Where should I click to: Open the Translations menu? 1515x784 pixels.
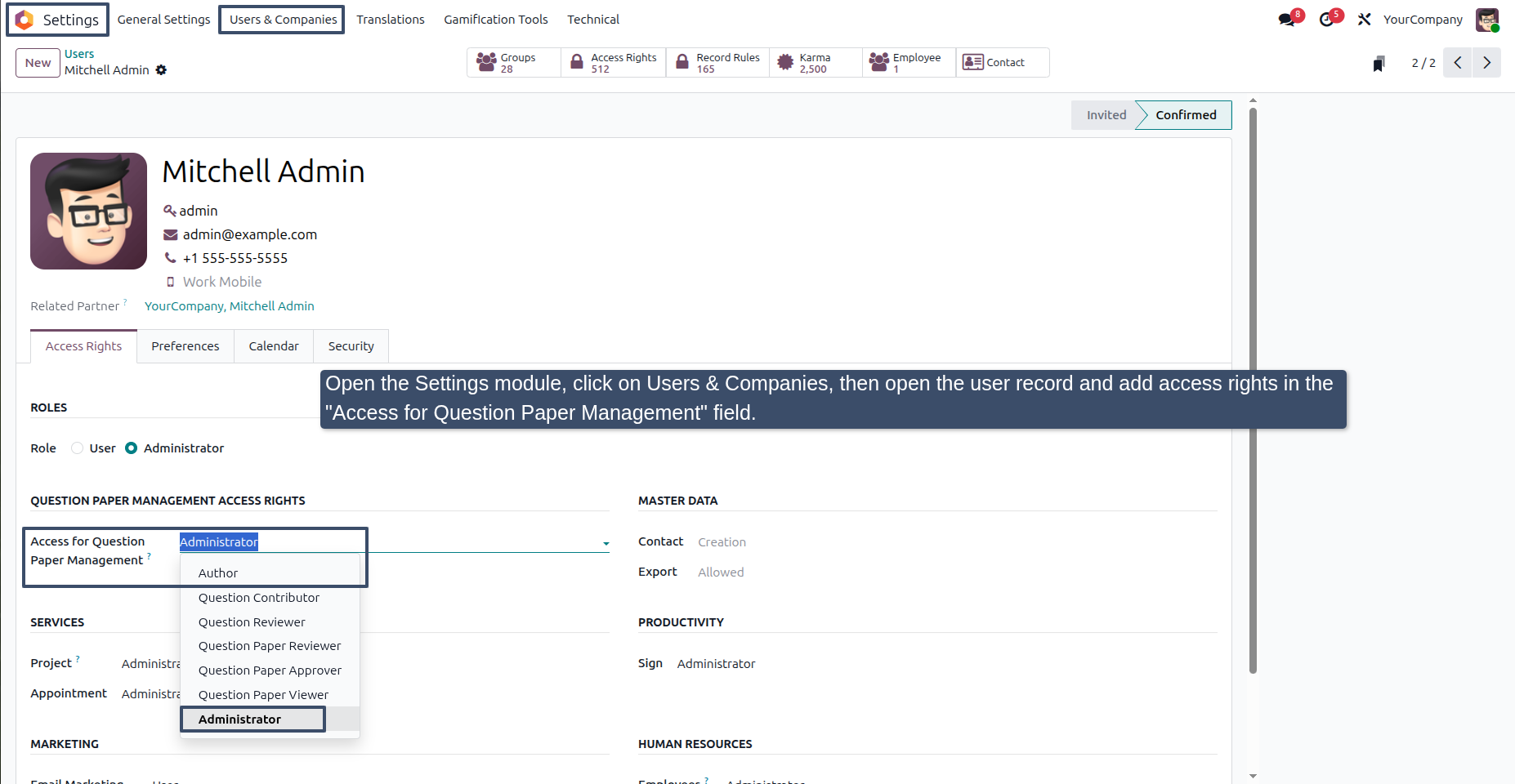(391, 20)
